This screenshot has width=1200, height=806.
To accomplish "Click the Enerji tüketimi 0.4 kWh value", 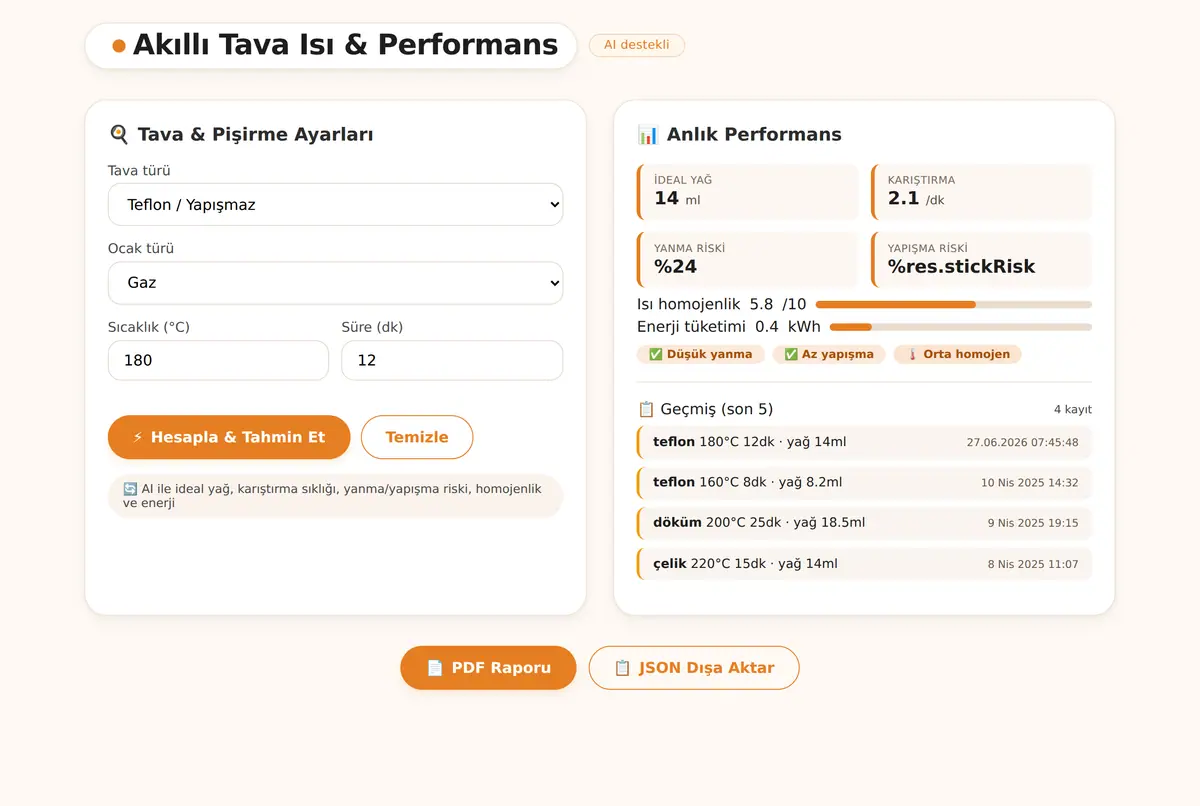I will 788,327.
